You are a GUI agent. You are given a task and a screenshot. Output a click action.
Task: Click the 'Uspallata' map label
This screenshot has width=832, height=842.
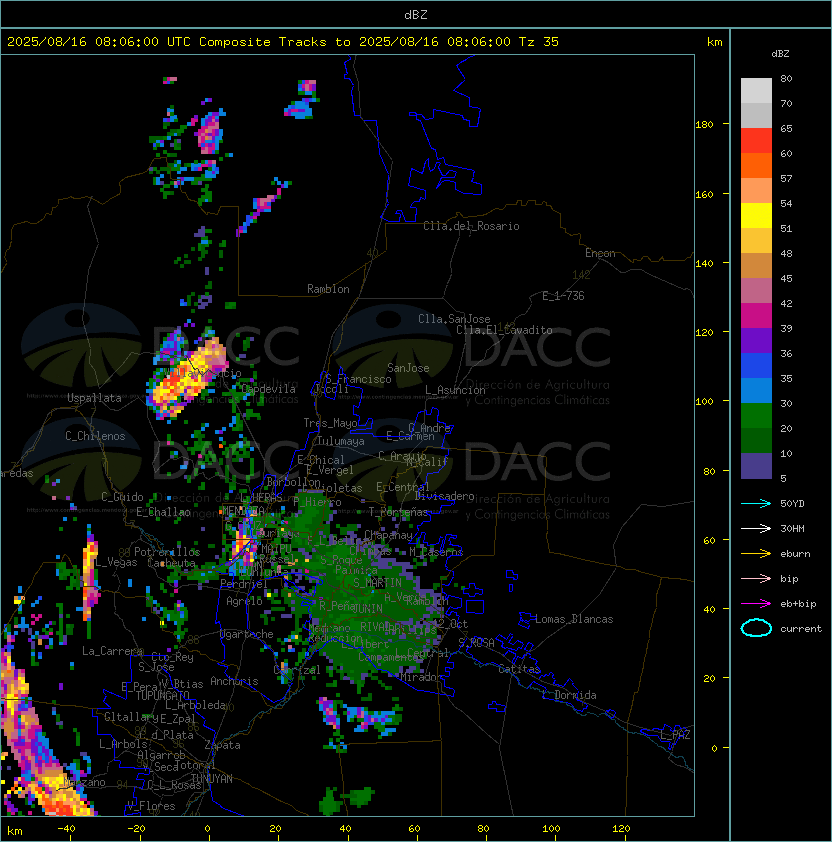tap(94, 398)
